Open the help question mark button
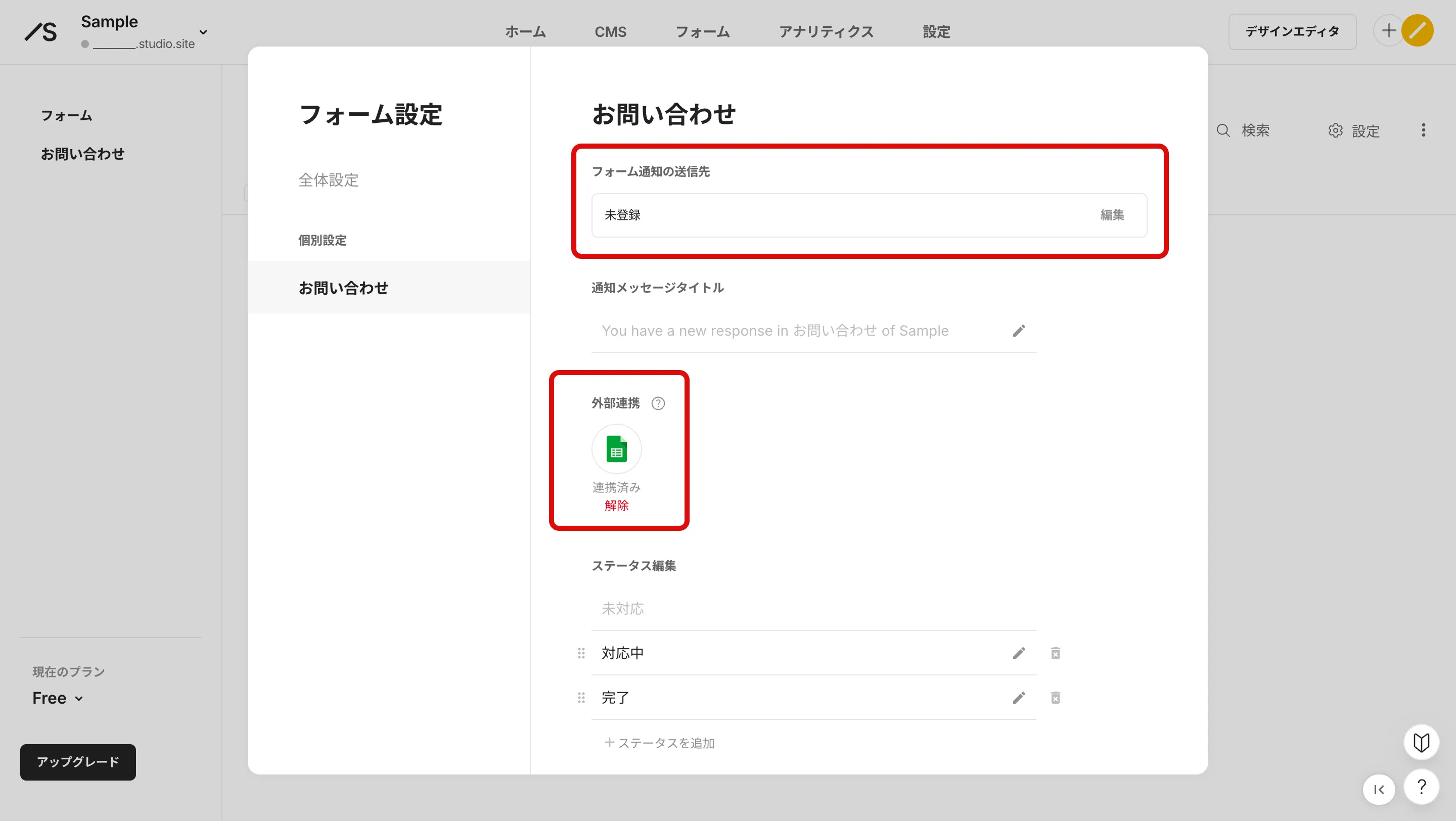This screenshot has width=1456, height=821. tap(1421, 787)
